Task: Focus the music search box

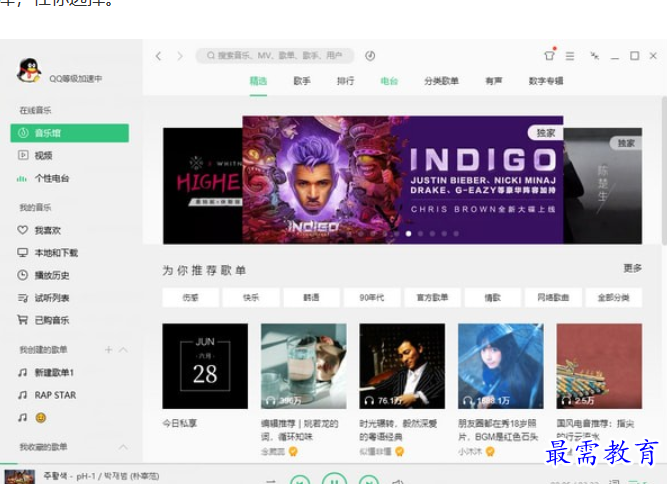Action: click(x=274, y=56)
